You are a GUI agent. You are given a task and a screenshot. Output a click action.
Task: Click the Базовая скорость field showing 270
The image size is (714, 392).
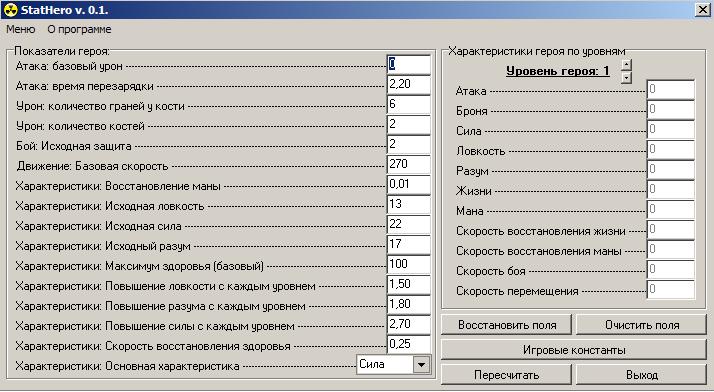(x=408, y=165)
